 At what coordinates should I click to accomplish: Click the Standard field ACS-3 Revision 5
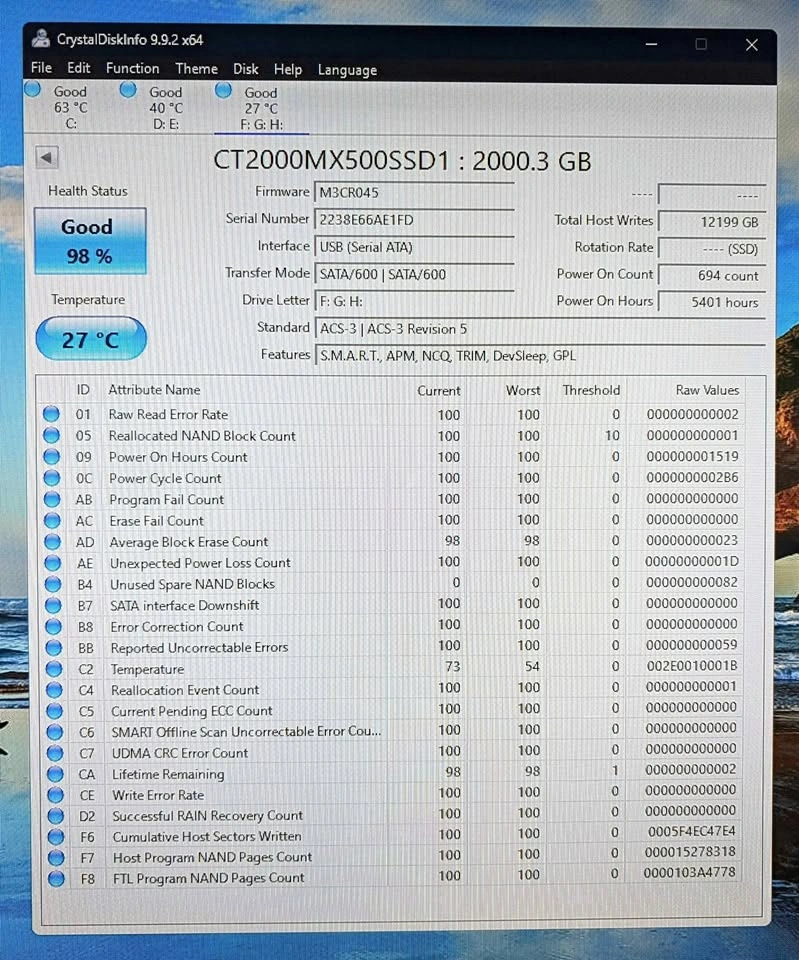click(x=540, y=329)
